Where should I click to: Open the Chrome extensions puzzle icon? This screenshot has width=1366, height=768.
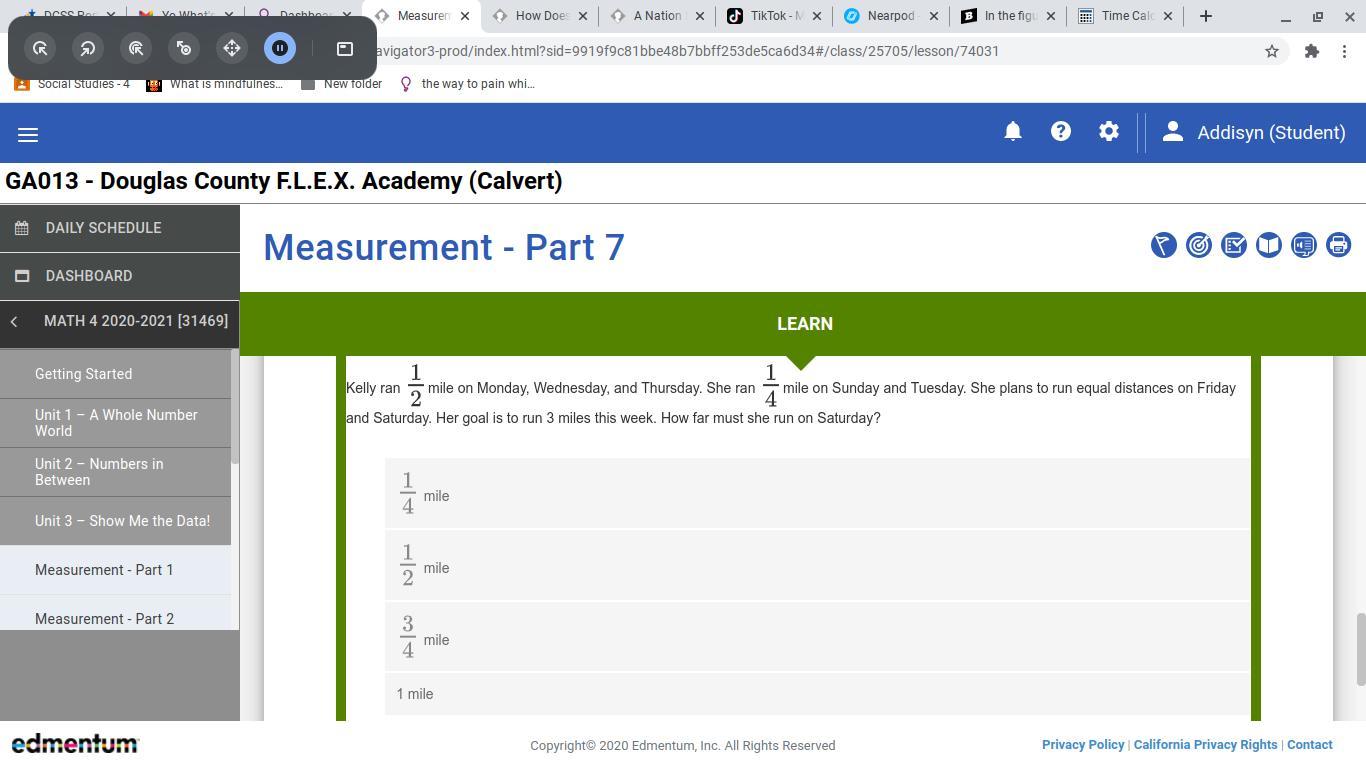[x=1312, y=51]
